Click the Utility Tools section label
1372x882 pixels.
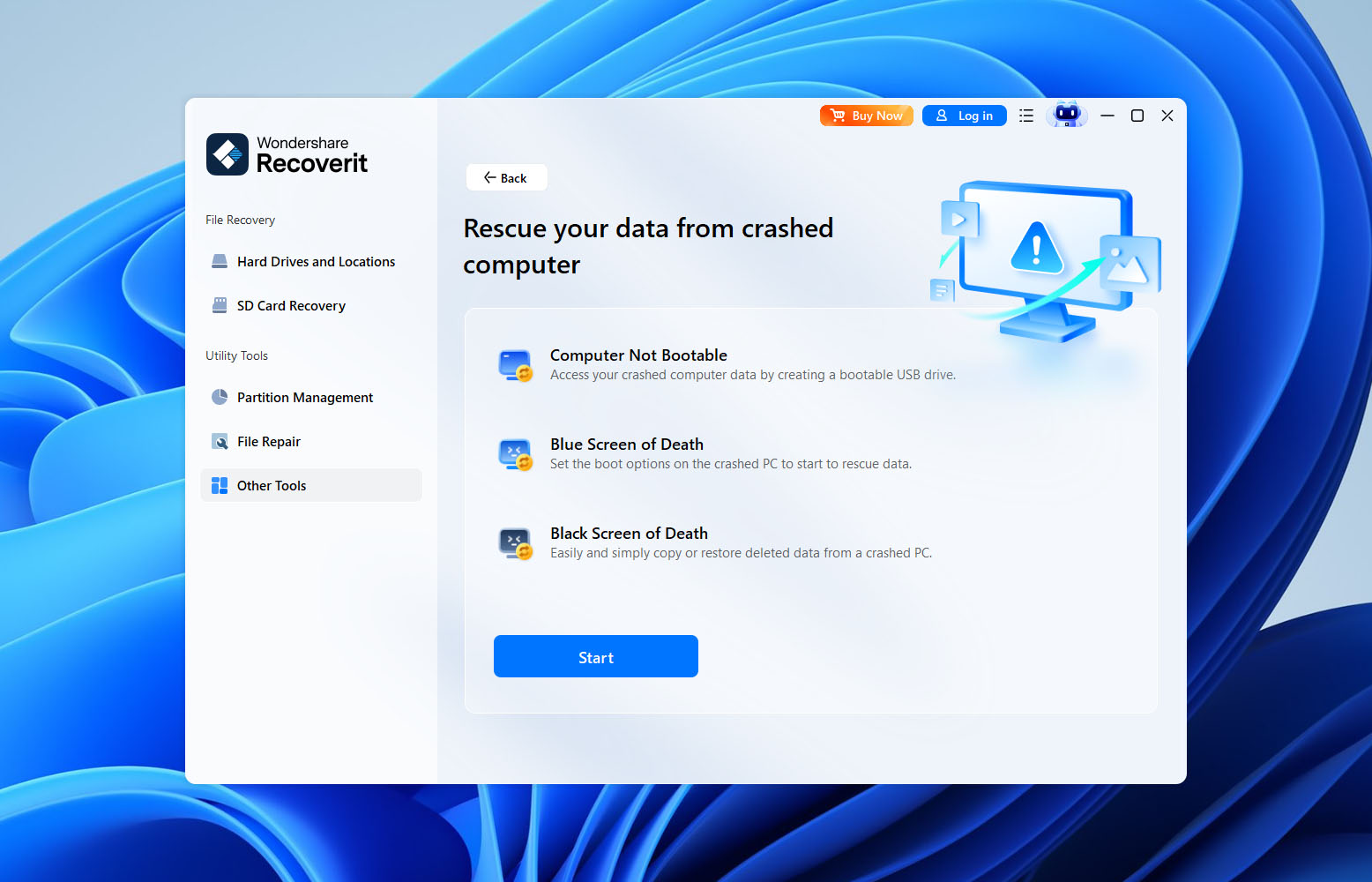(236, 355)
